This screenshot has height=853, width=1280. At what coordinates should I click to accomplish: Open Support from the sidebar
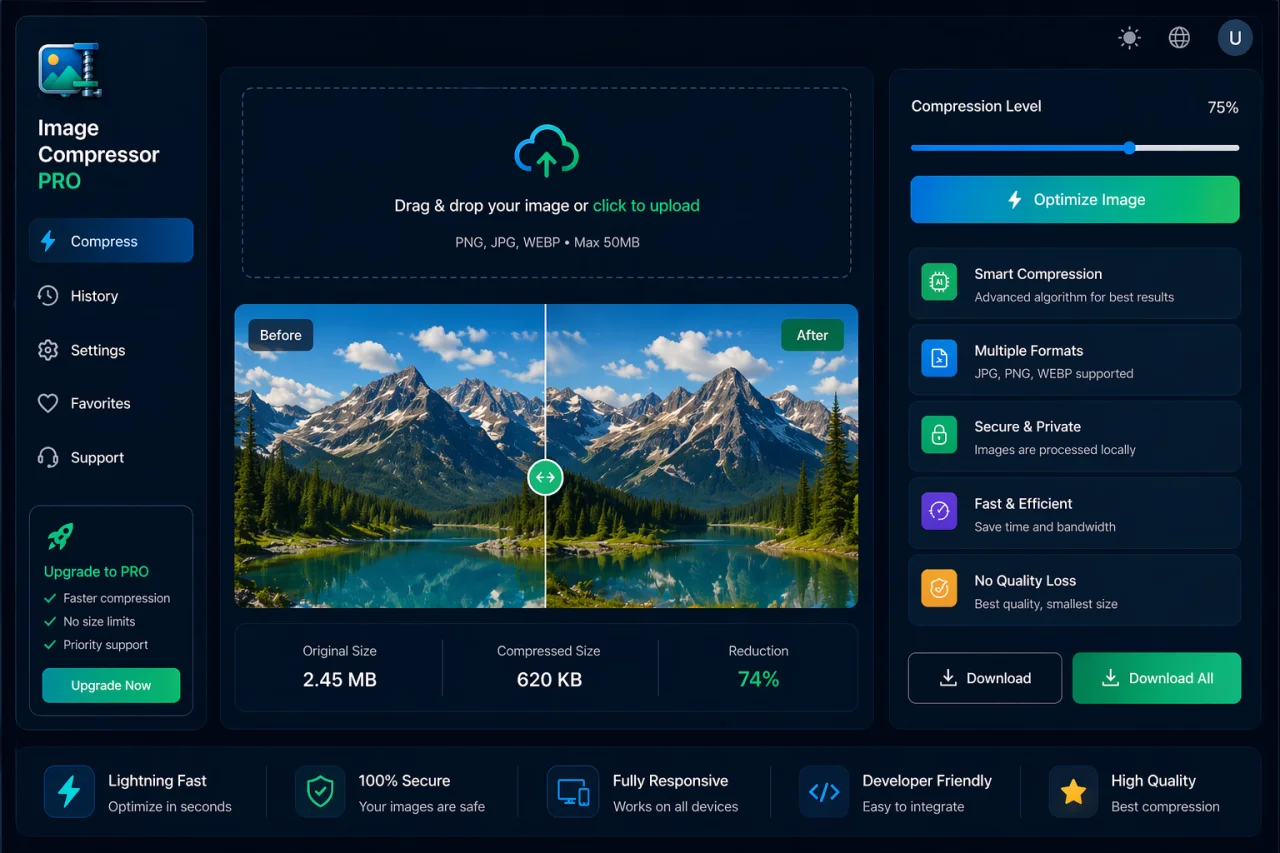(111, 457)
